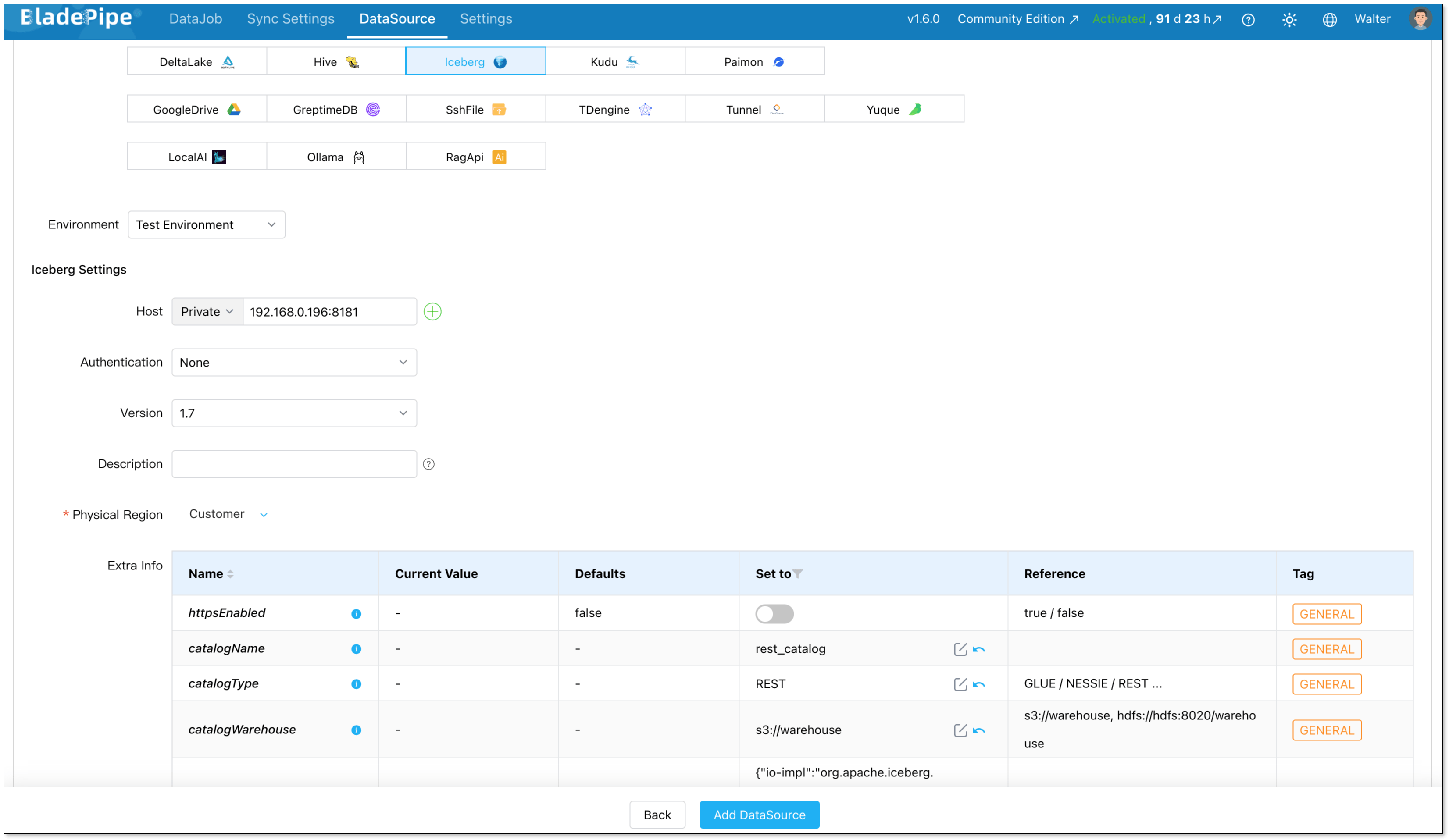
Task: Pick Kudu data source type
Action: tap(615, 61)
